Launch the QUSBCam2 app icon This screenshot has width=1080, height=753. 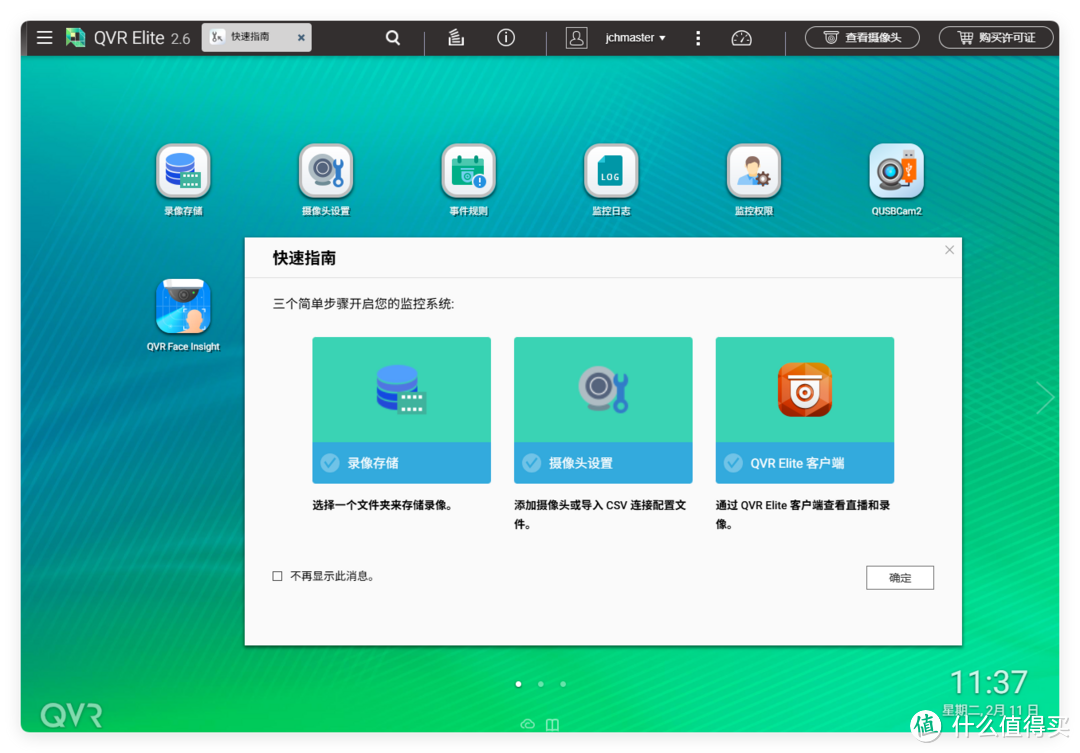[896, 172]
